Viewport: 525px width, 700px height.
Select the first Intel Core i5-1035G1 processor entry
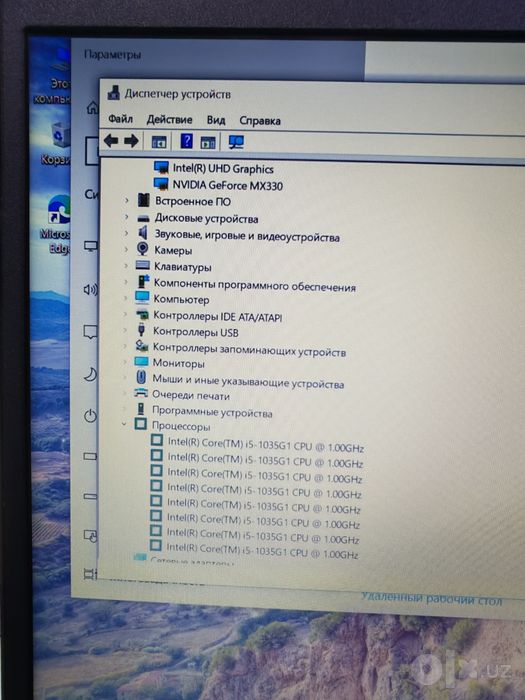[x=266, y=445]
